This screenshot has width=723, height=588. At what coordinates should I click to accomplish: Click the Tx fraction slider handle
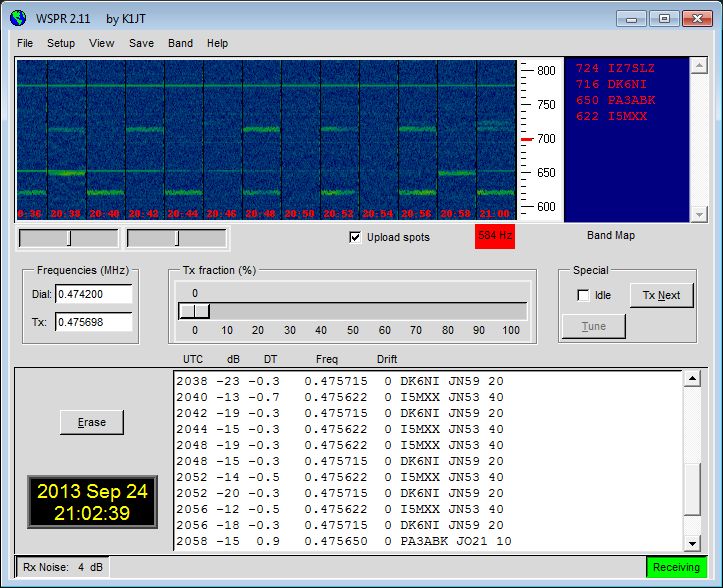pyautogui.click(x=194, y=311)
